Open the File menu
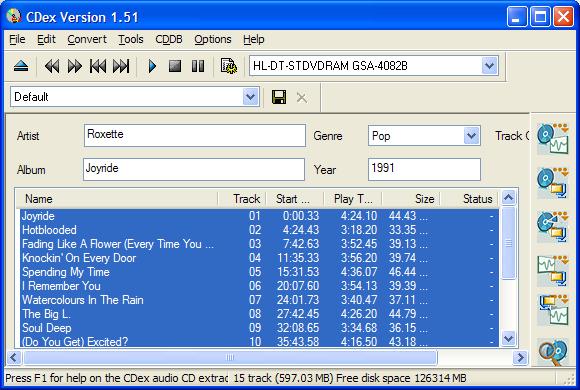The image size is (580, 390). (17, 39)
